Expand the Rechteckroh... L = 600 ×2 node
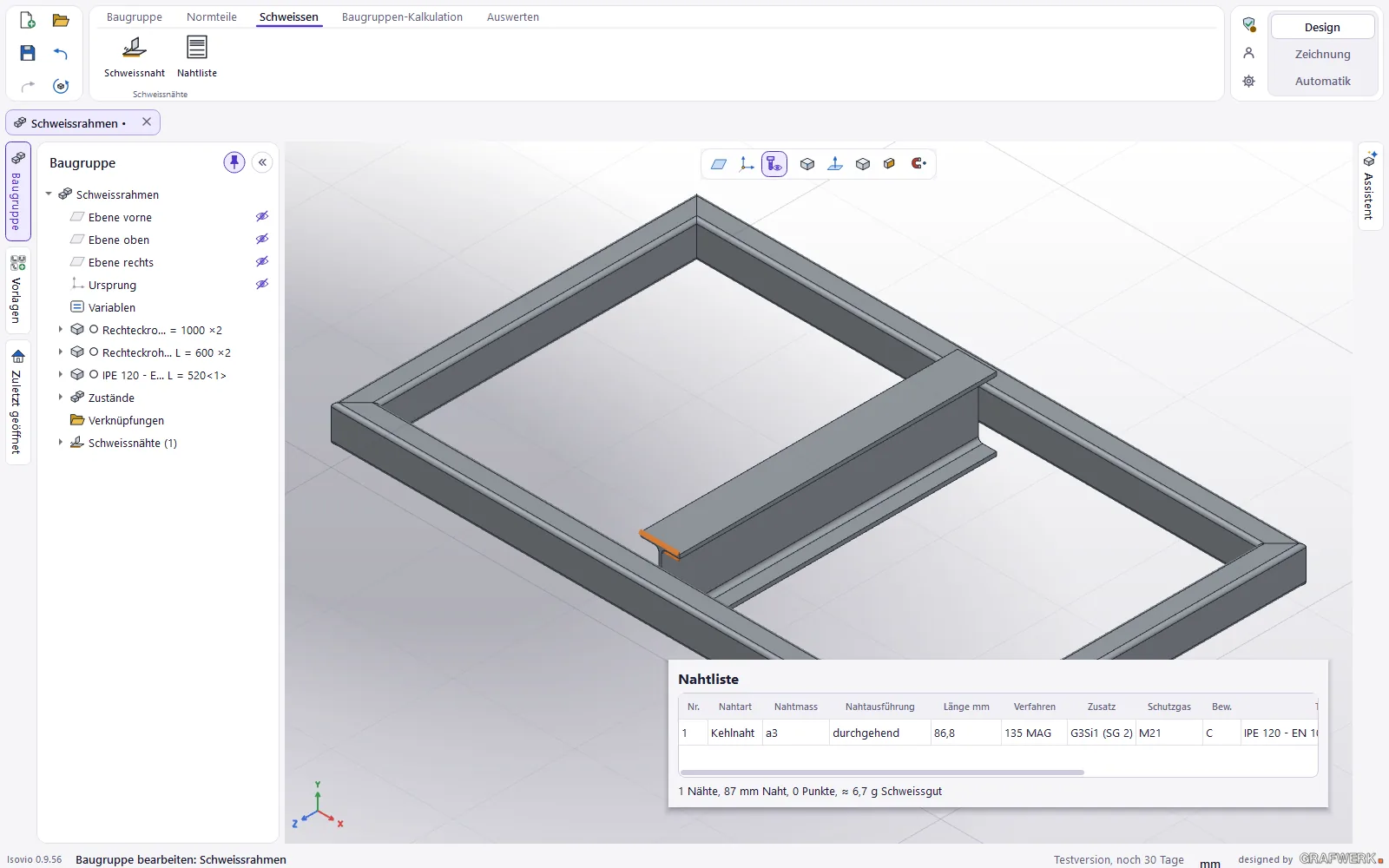Screen dimensions: 1389x868 pyautogui.click(x=60, y=352)
